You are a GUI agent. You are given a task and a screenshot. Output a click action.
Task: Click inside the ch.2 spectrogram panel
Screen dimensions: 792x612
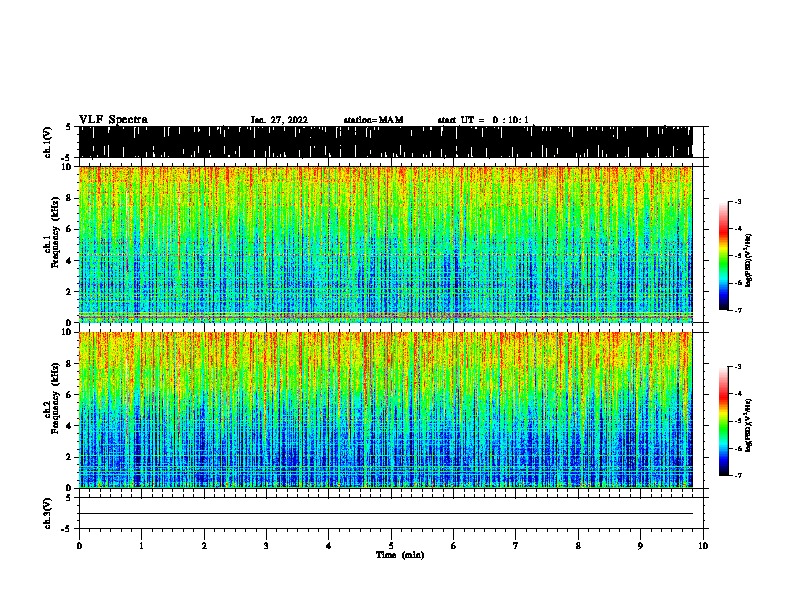click(x=385, y=410)
